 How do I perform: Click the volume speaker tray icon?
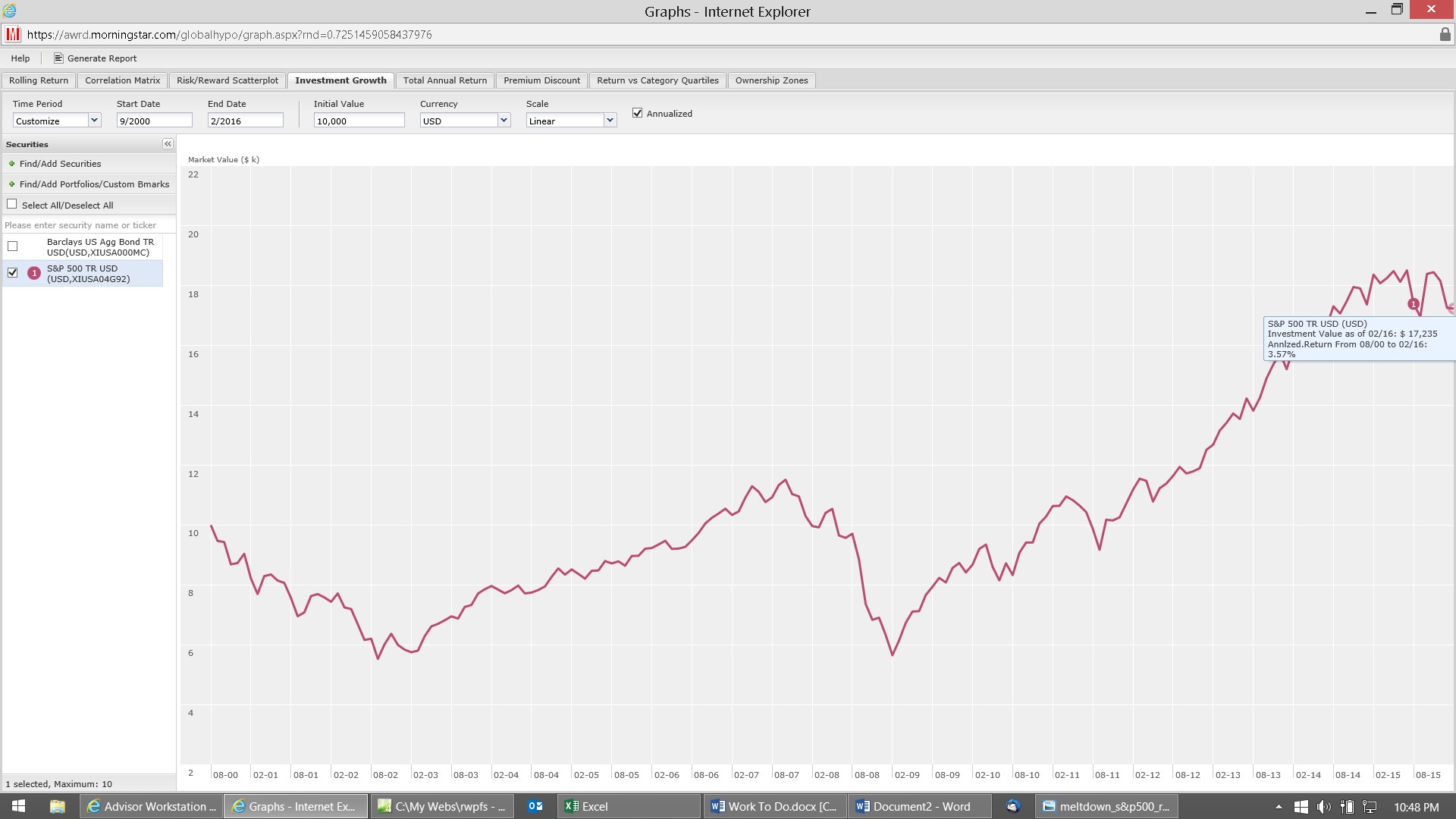pyautogui.click(x=1324, y=807)
